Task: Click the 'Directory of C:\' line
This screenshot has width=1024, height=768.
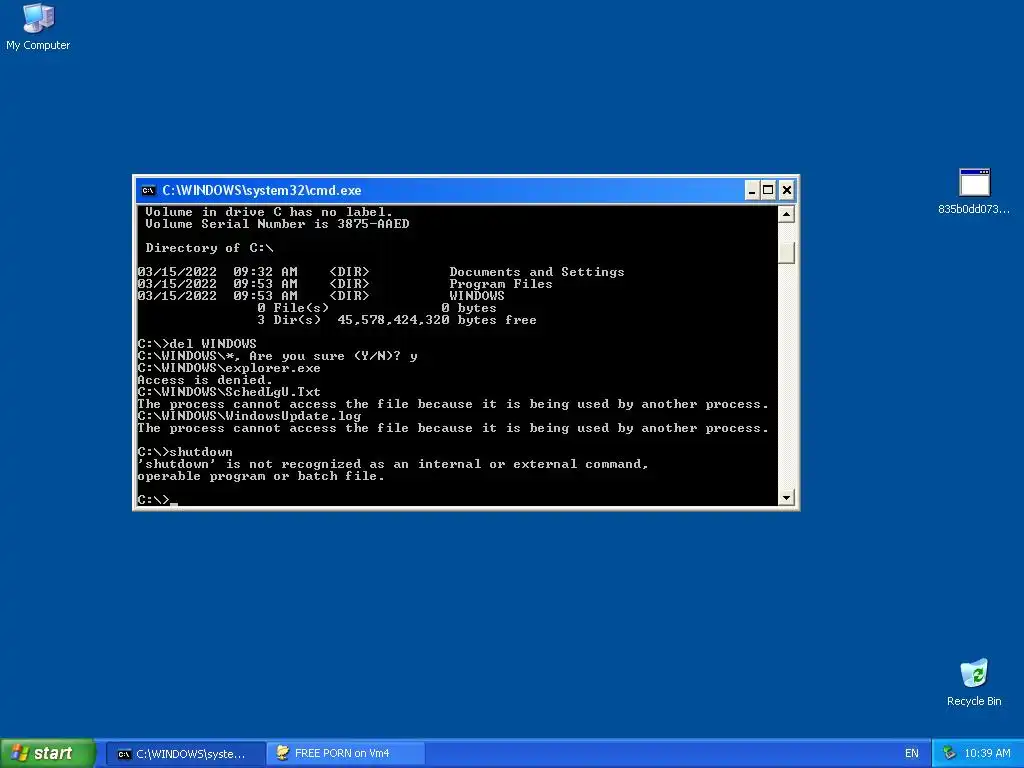Action: (209, 248)
